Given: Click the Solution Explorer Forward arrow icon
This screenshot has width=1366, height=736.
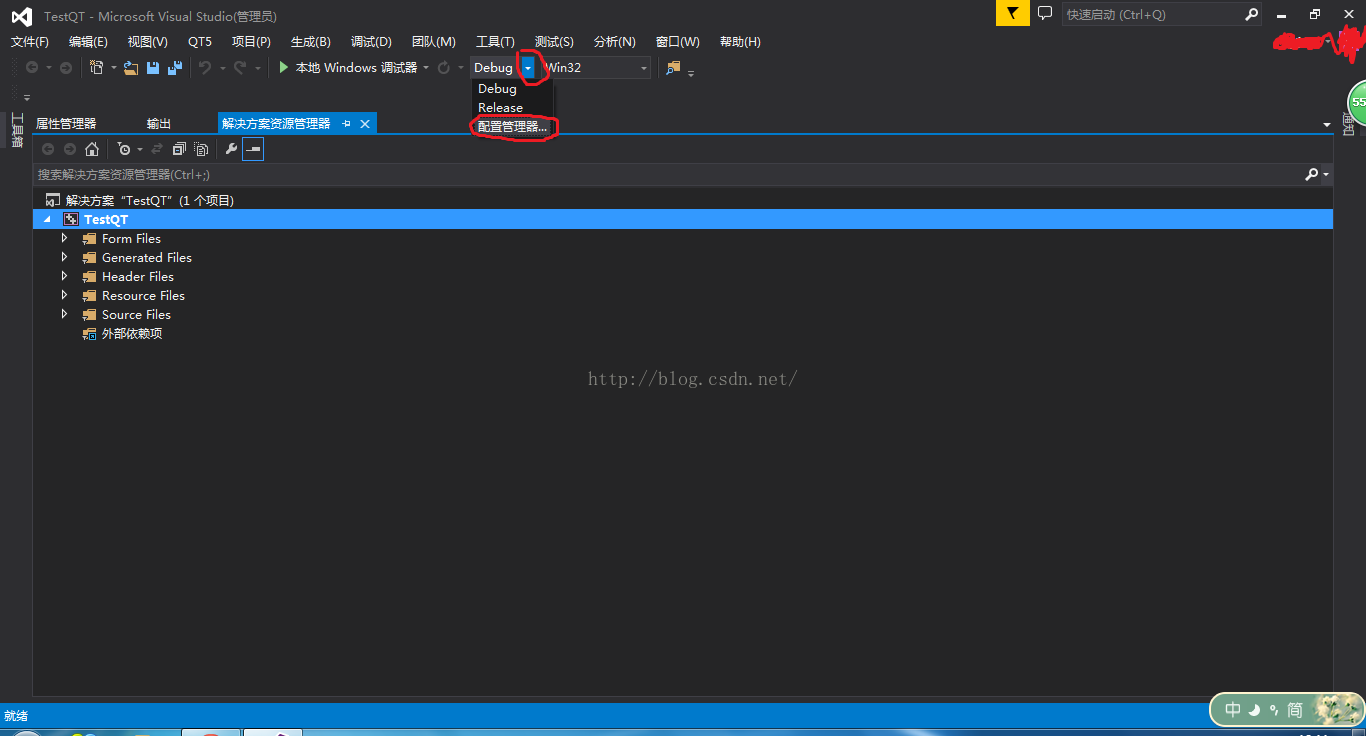Looking at the screenshot, I should point(70,149).
